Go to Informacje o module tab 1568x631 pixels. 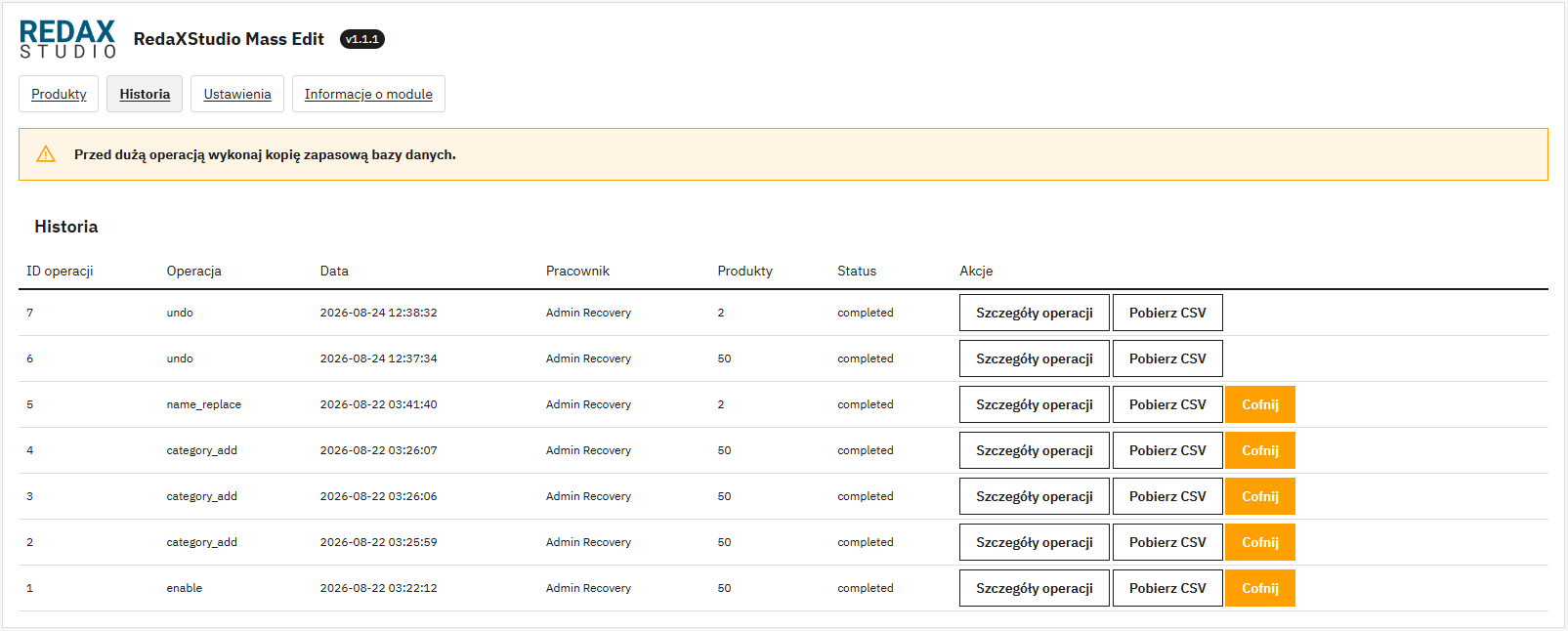pos(368,94)
